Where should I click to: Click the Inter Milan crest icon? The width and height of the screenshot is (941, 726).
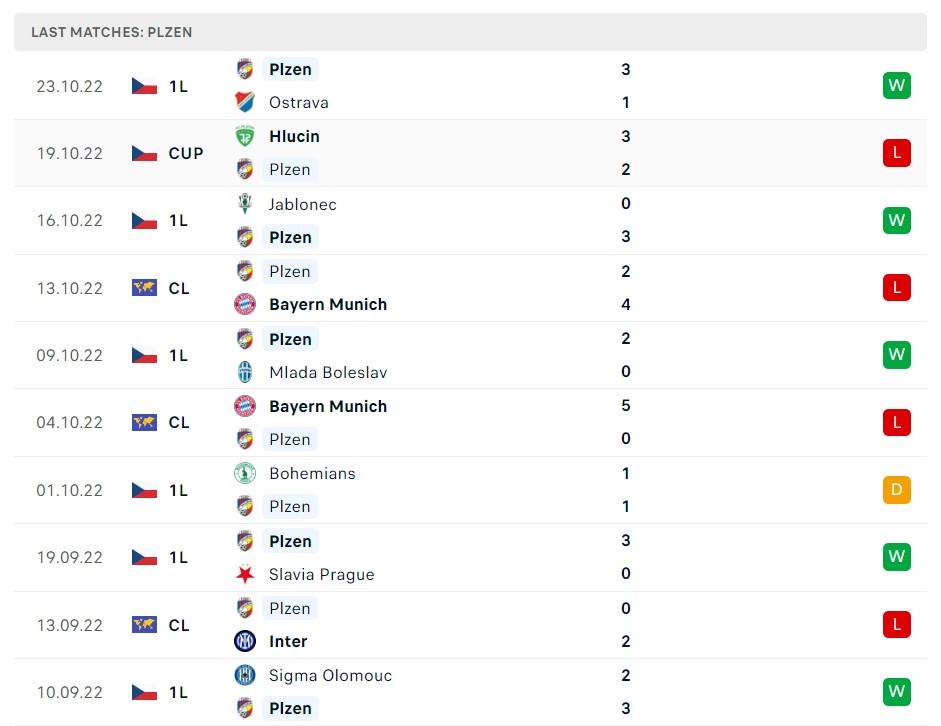point(245,641)
